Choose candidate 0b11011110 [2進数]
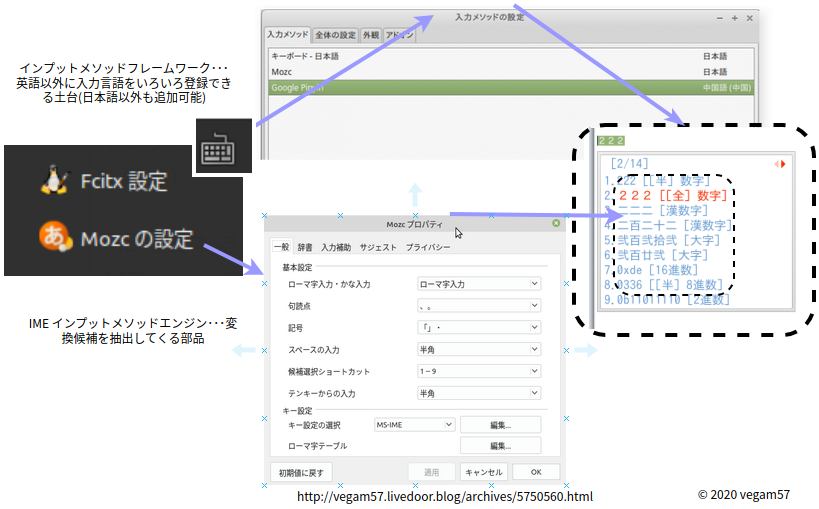This screenshot has width=819, height=509. [x=666, y=299]
